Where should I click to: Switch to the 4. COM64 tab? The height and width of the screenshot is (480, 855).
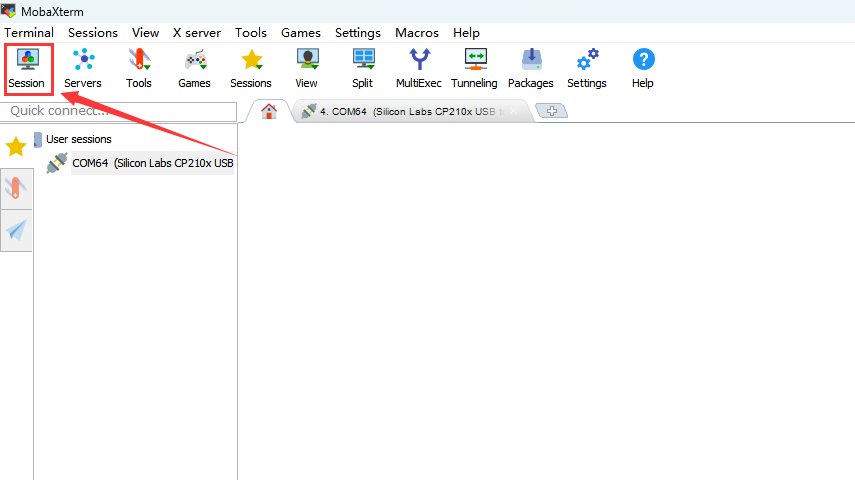pyautogui.click(x=413, y=111)
